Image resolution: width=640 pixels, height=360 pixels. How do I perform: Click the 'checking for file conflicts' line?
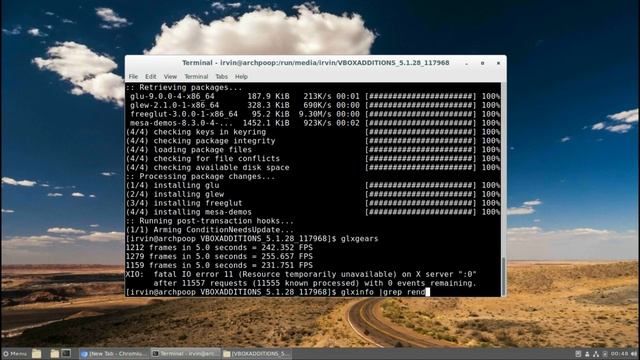tap(313, 159)
